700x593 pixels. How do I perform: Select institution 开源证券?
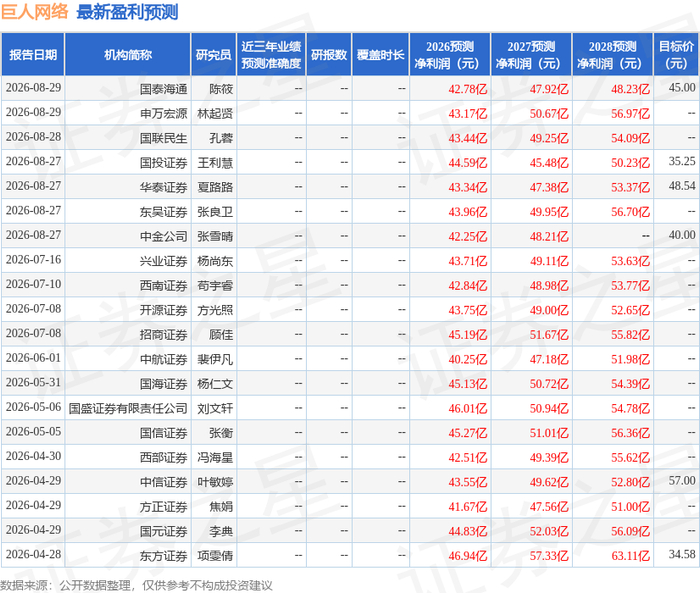click(163, 310)
